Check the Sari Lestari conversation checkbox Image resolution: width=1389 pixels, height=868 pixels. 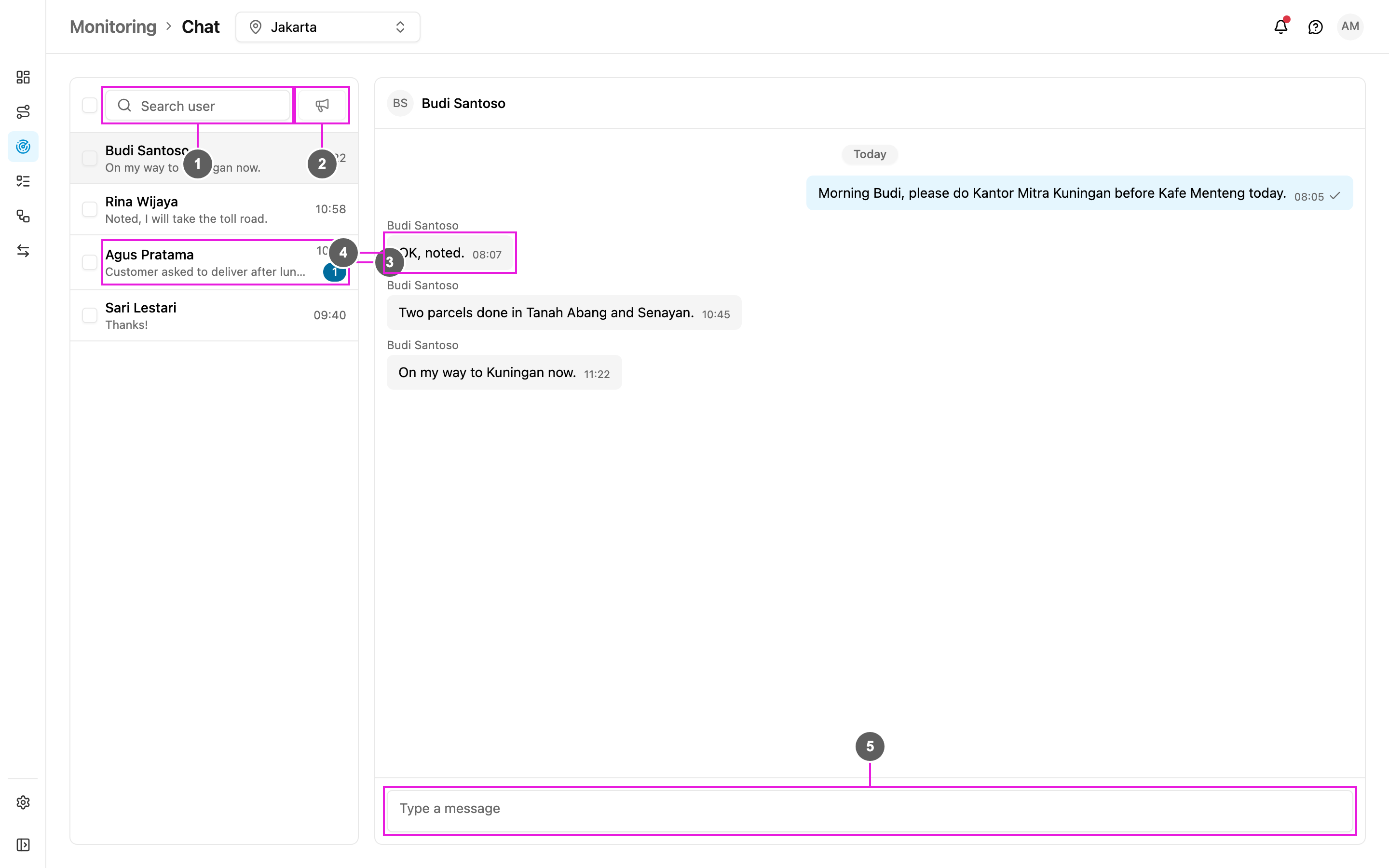[x=90, y=315]
